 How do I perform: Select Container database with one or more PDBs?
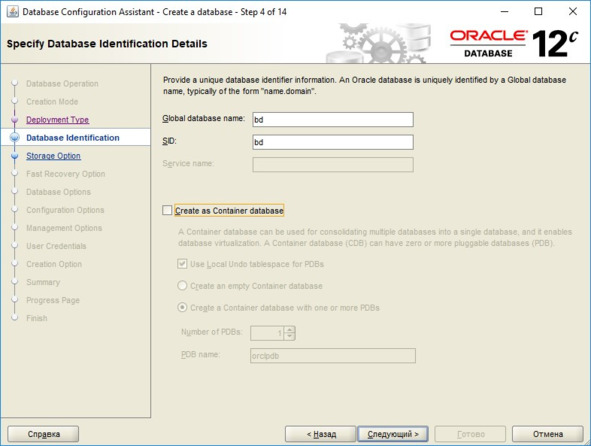pos(182,307)
